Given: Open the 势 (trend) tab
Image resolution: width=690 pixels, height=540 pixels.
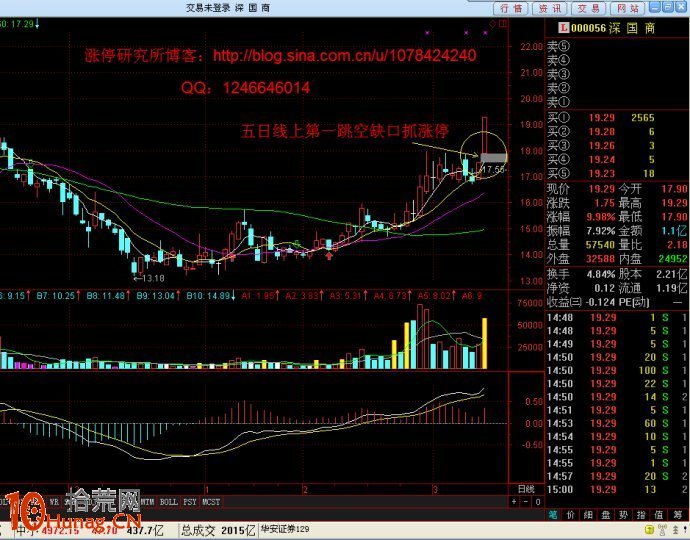Looking at the screenshot, I should [623, 515].
